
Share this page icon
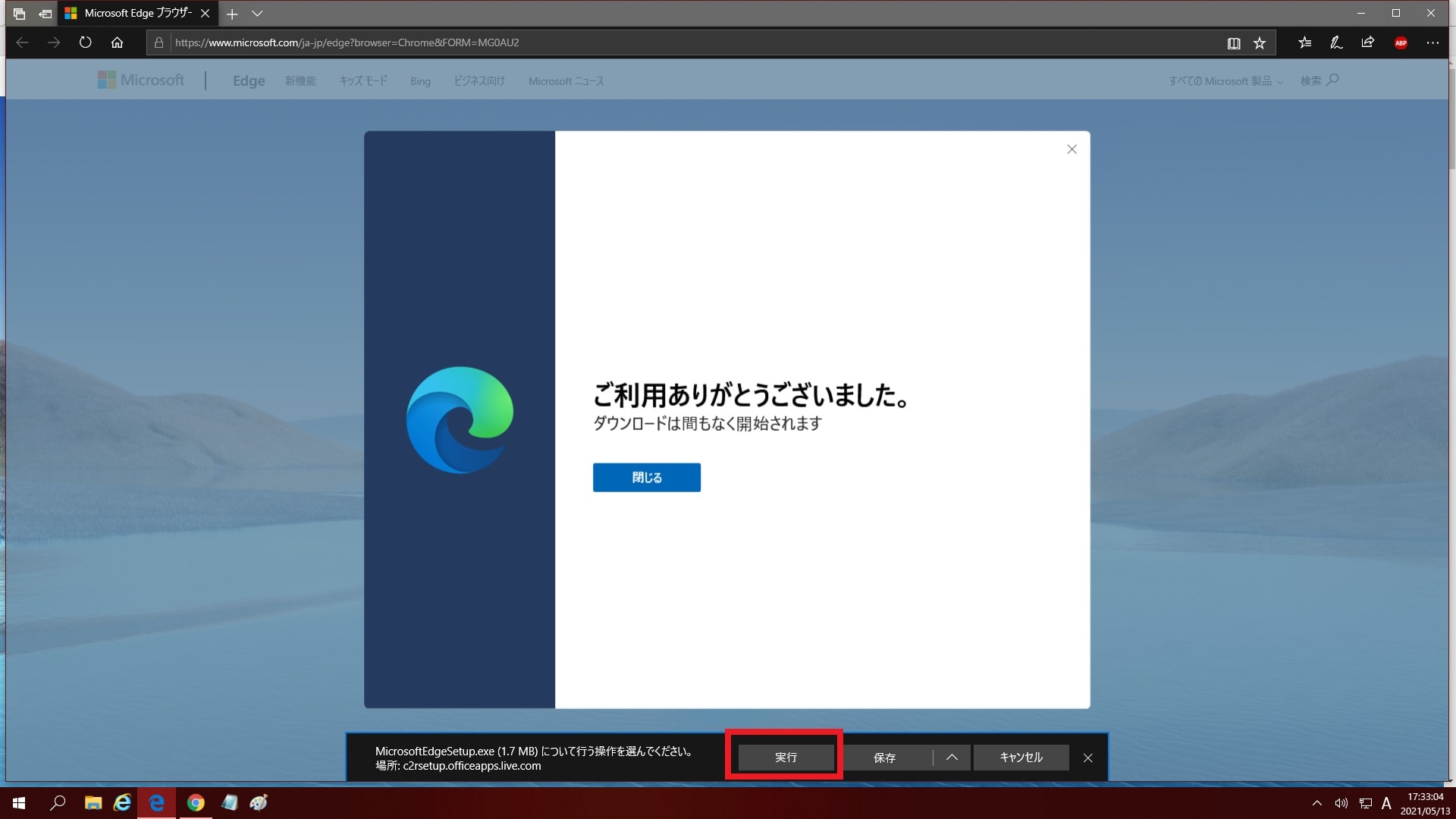point(1368,43)
